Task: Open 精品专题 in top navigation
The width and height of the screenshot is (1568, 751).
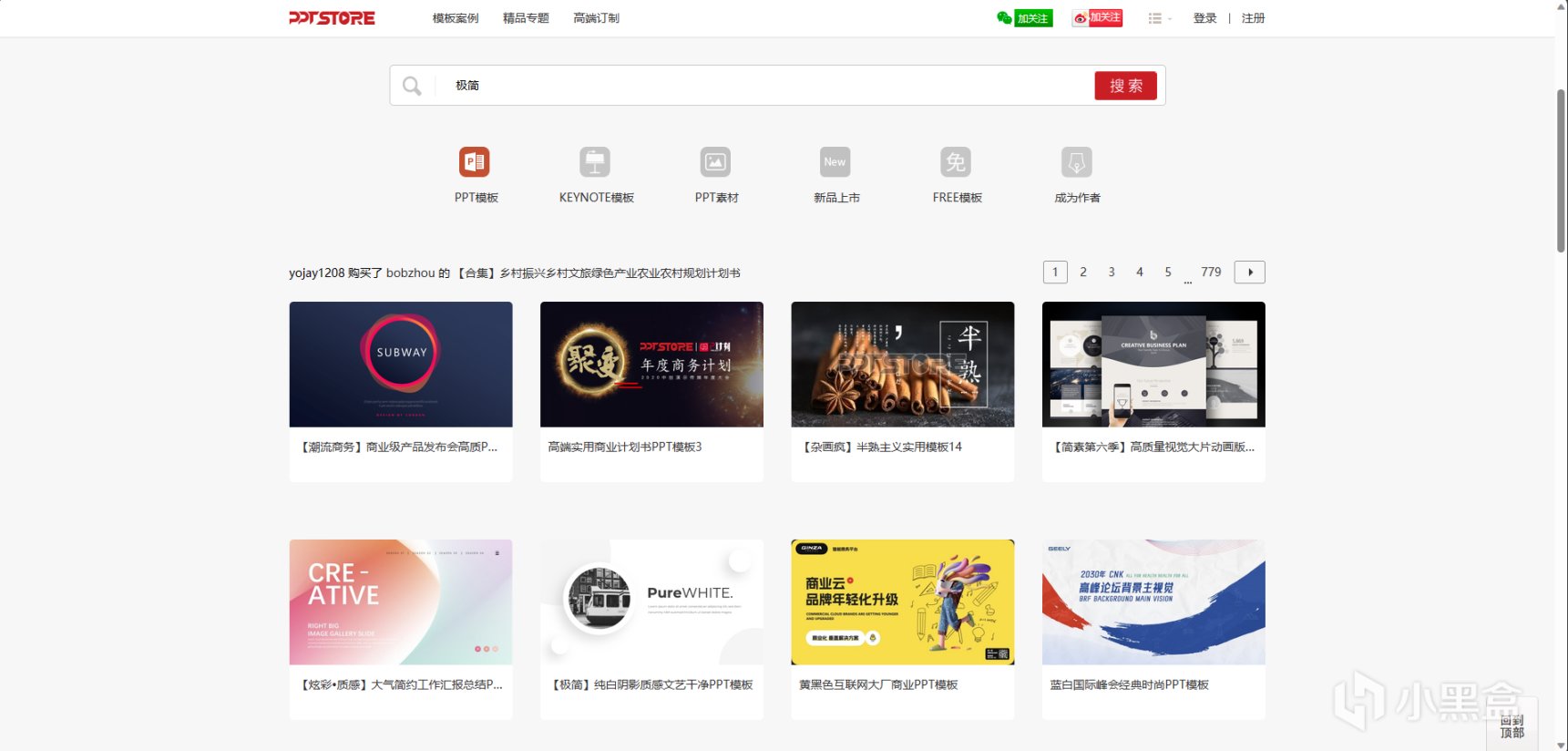Action: point(526,18)
